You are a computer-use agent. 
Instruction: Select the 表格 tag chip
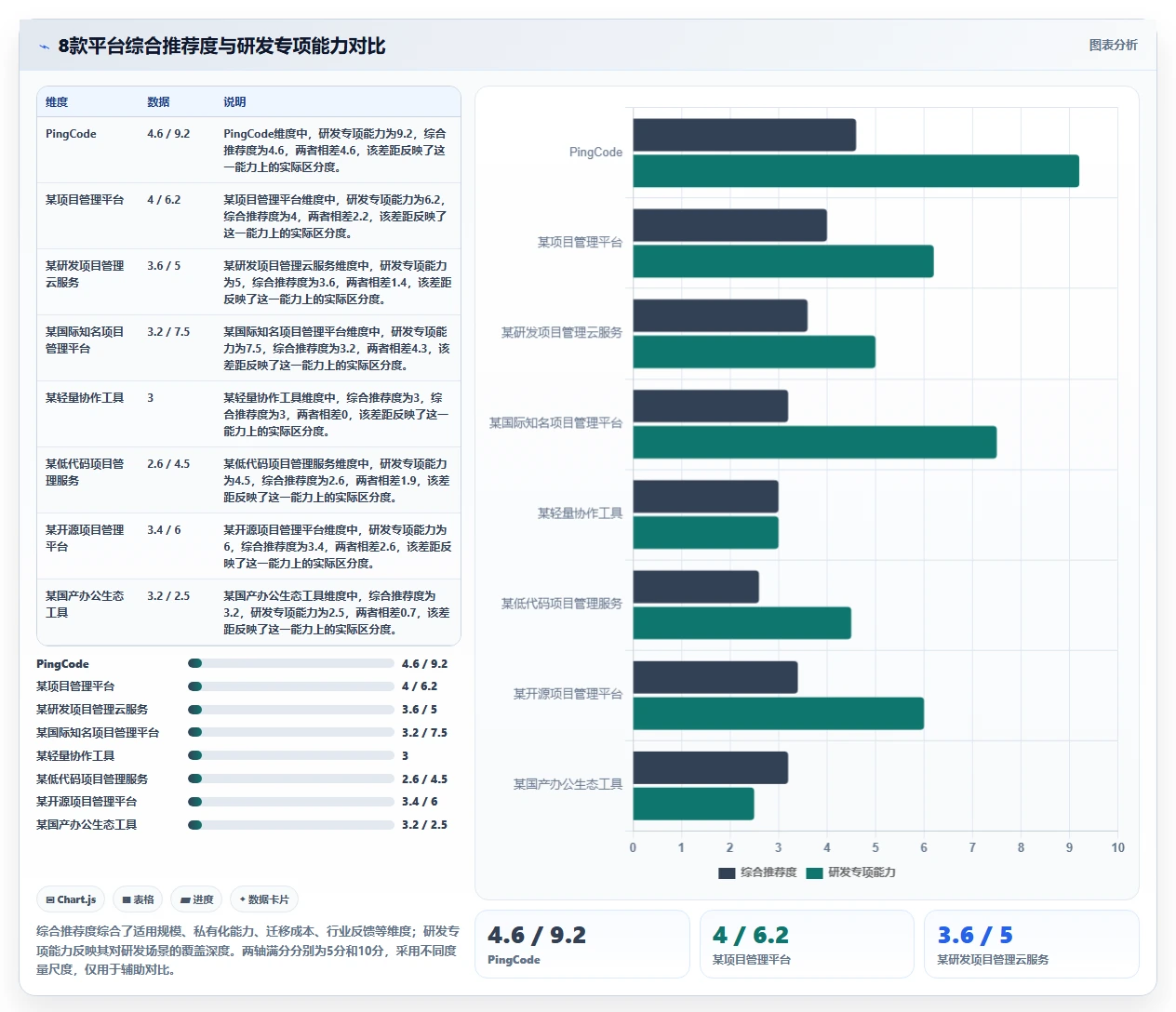[x=138, y=899]
